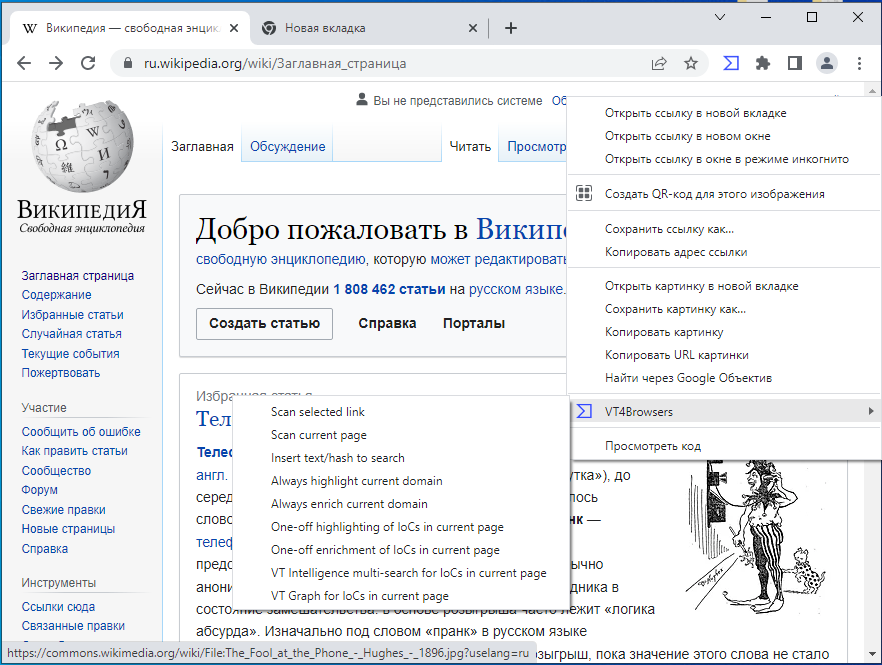Open Ссылки сюда sidebar link

(58, 606)
